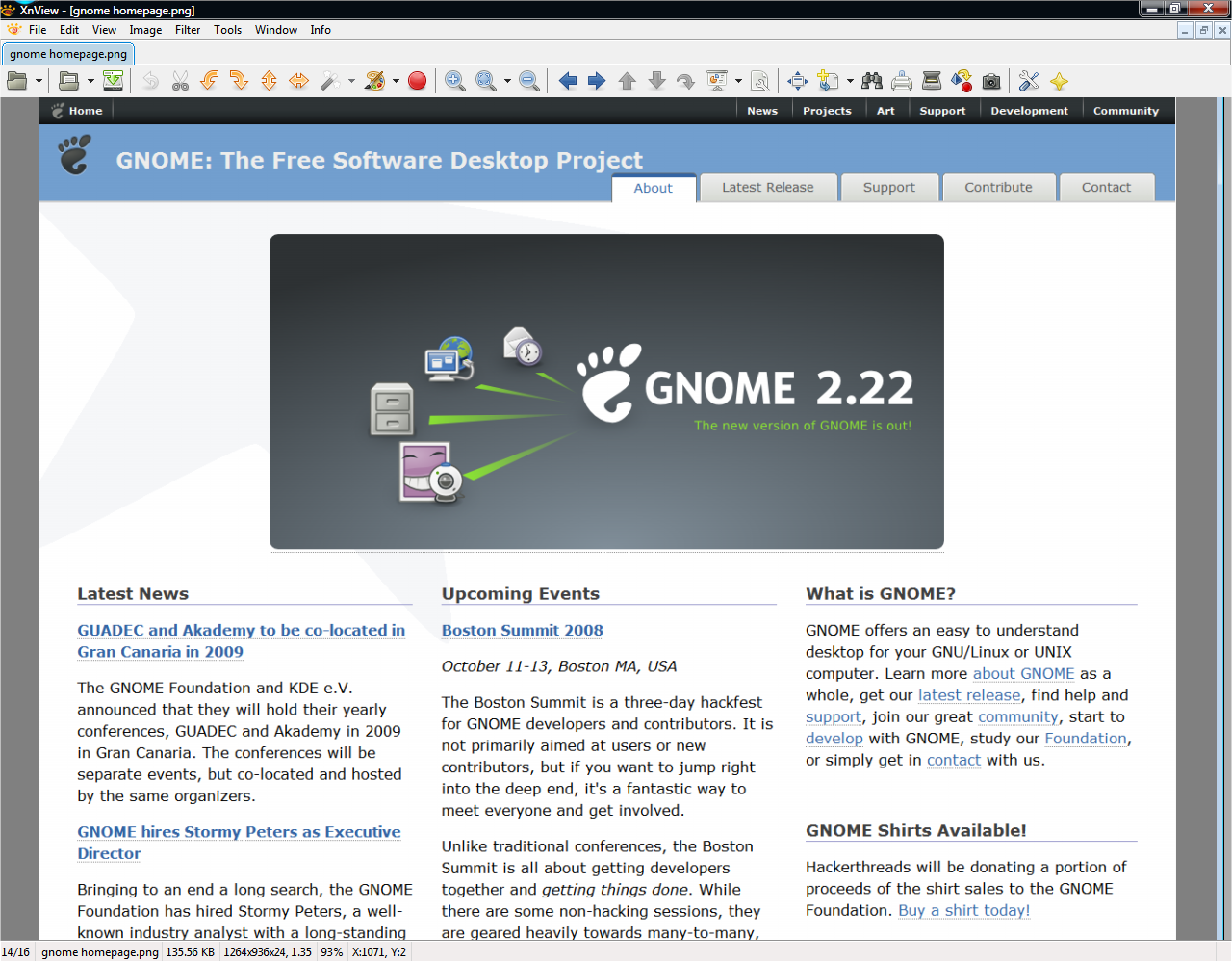Click the magic wand enhance icon
Image resolution: width=1232 pixels, height=962 pixels.
pyautogui.click(x=330, y=81)
